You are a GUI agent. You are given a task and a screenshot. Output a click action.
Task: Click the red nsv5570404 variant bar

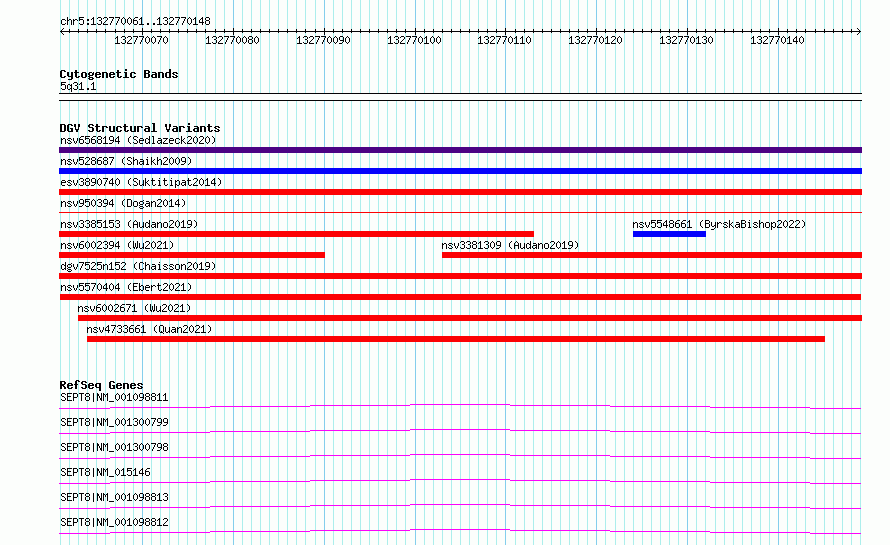coord(460,297)
